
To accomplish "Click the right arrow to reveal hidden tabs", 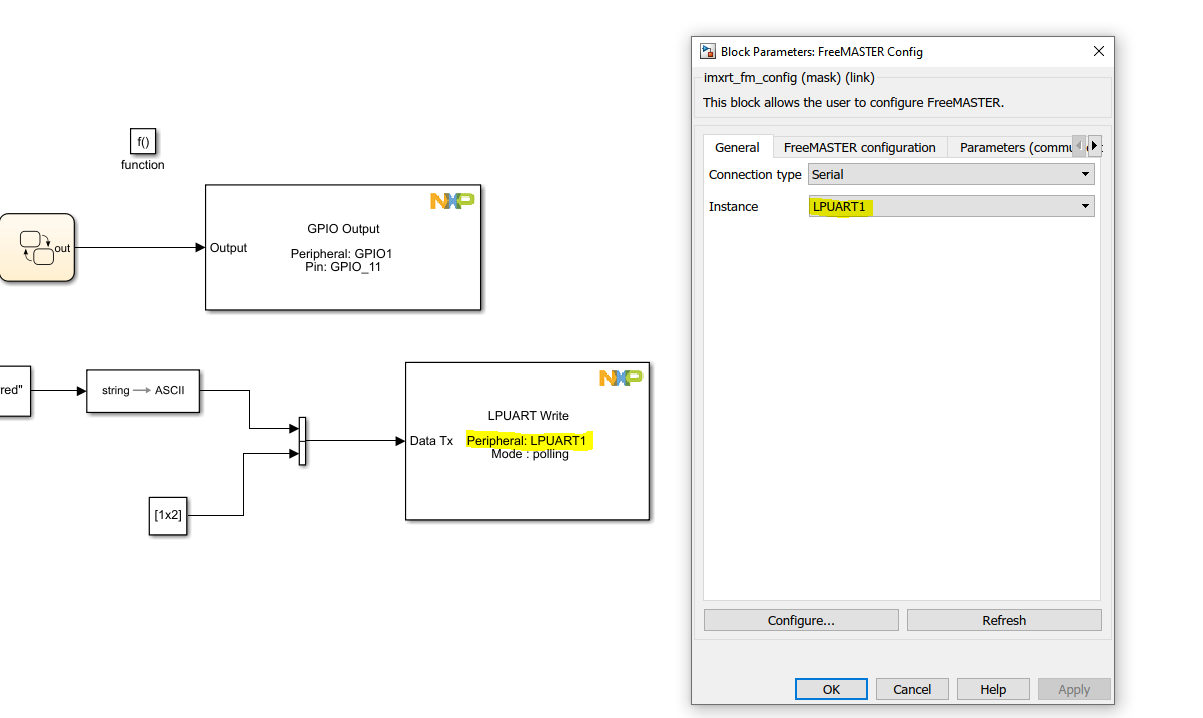I will pyautogui.click(x=1094, y=146).
